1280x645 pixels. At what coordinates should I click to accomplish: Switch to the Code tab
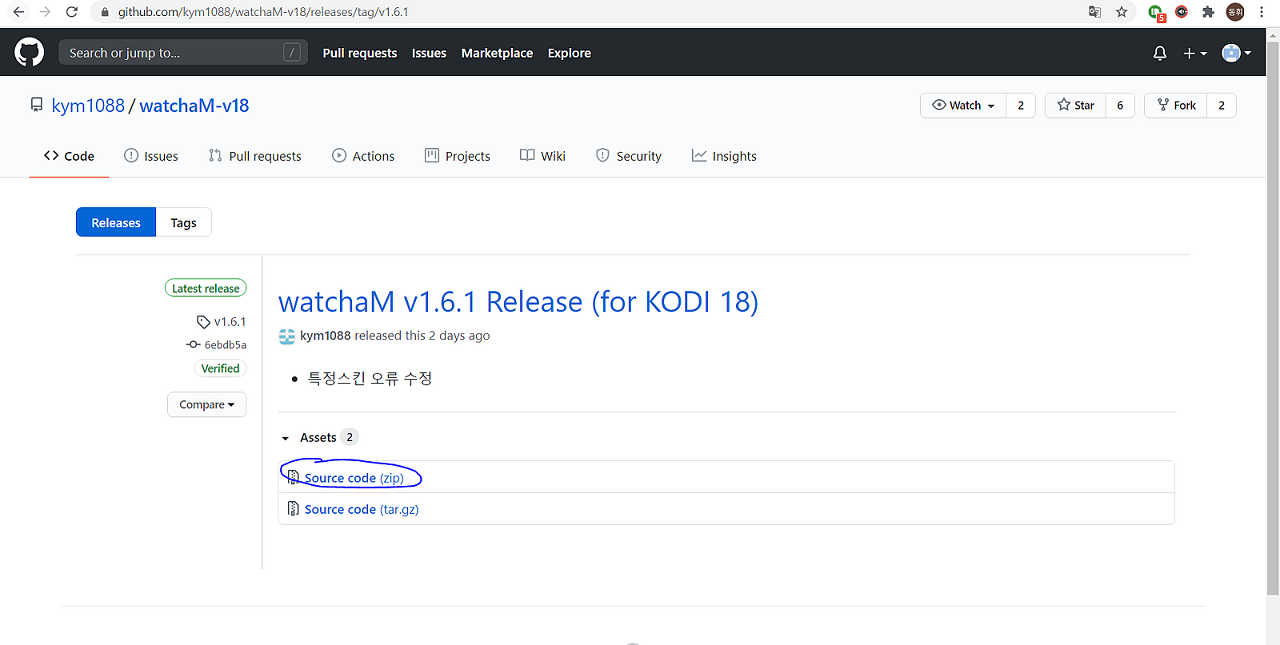tap(69, 156)
